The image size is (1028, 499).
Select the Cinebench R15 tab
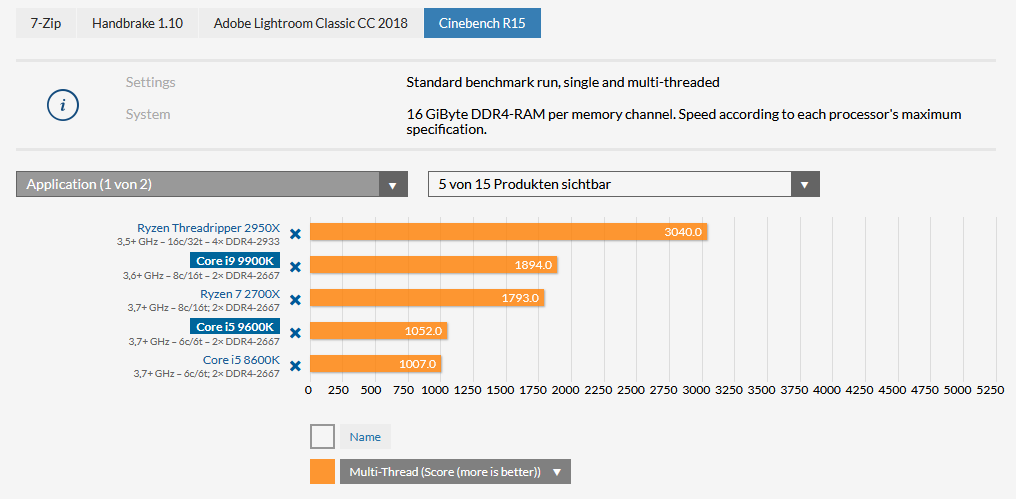[482, 23]
